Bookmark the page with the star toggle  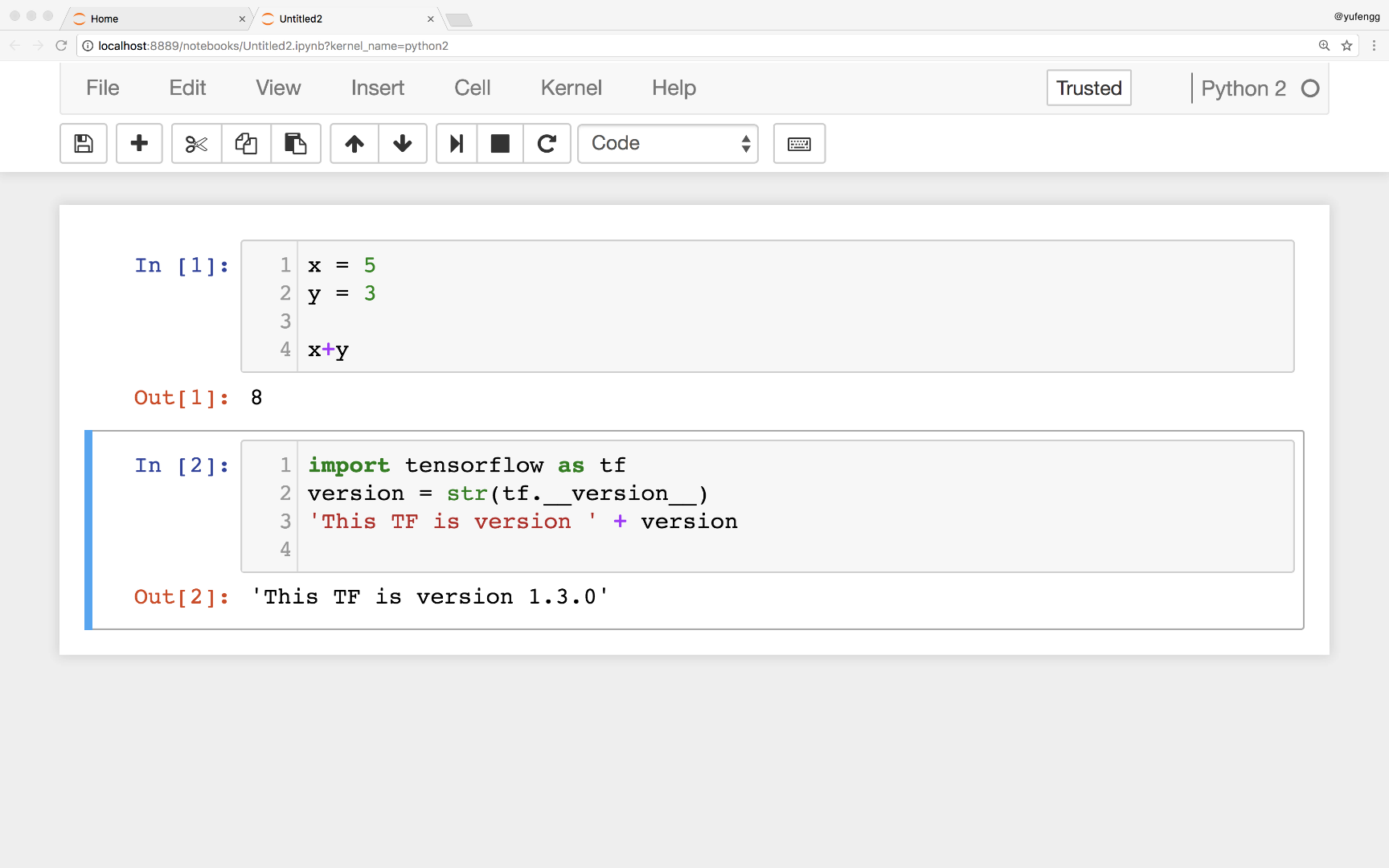1346,46
